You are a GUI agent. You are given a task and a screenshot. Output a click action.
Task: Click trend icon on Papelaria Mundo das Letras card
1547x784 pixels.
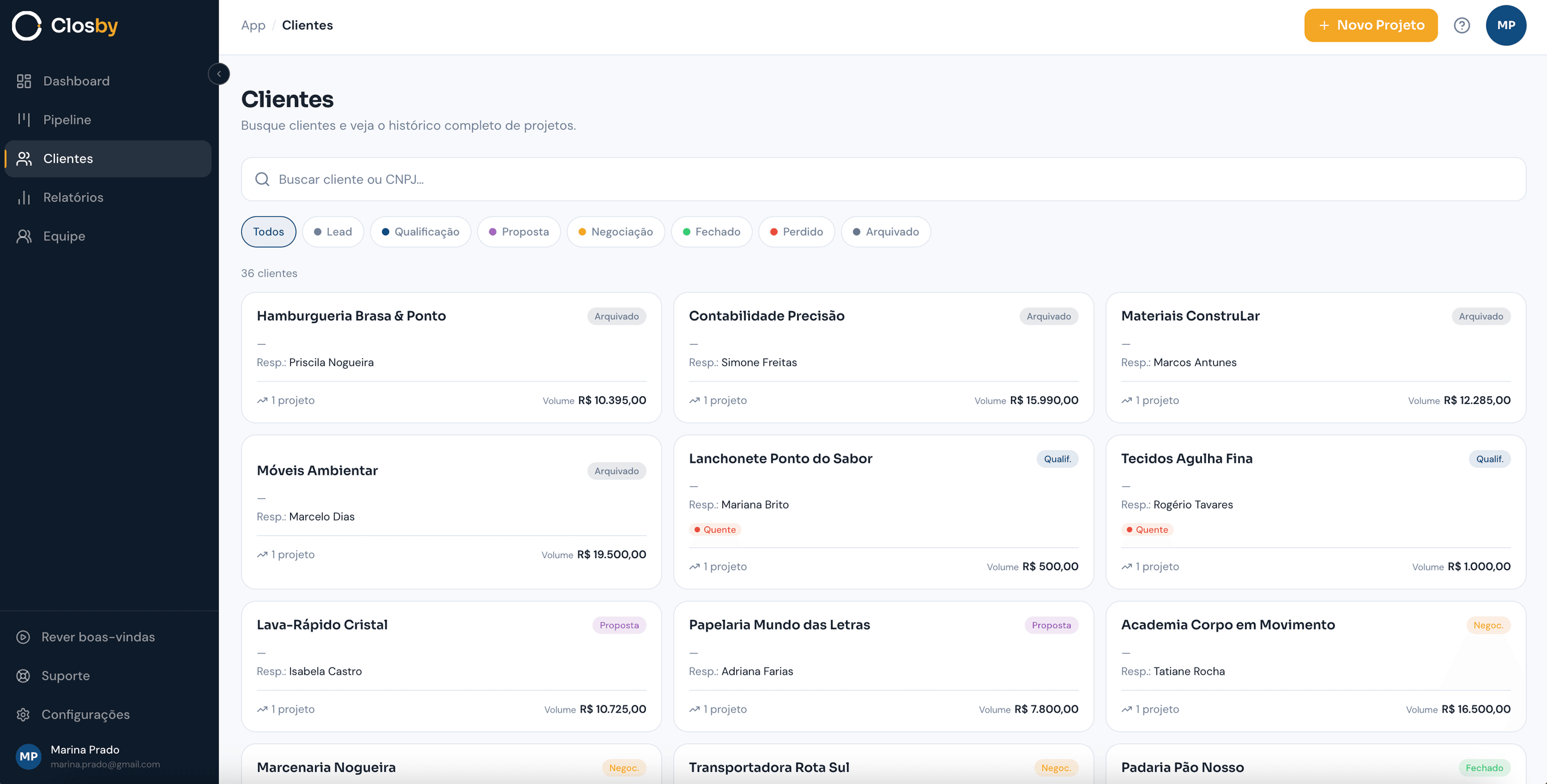click(x=694, y=709)
